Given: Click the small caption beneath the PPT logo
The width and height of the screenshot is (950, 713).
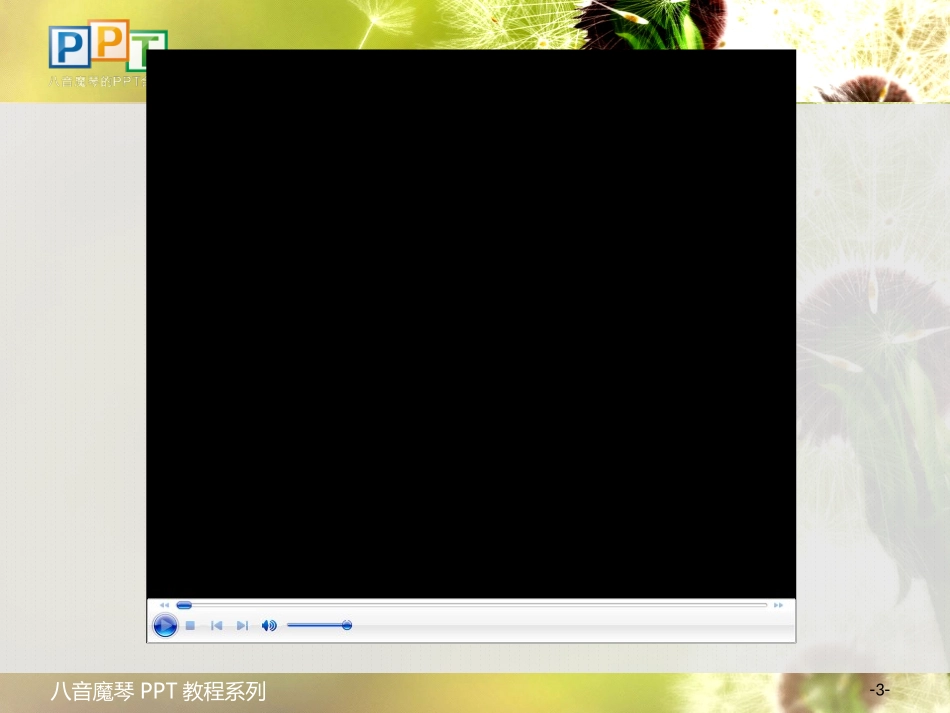Looking at the screenshot, I should 97,81.
